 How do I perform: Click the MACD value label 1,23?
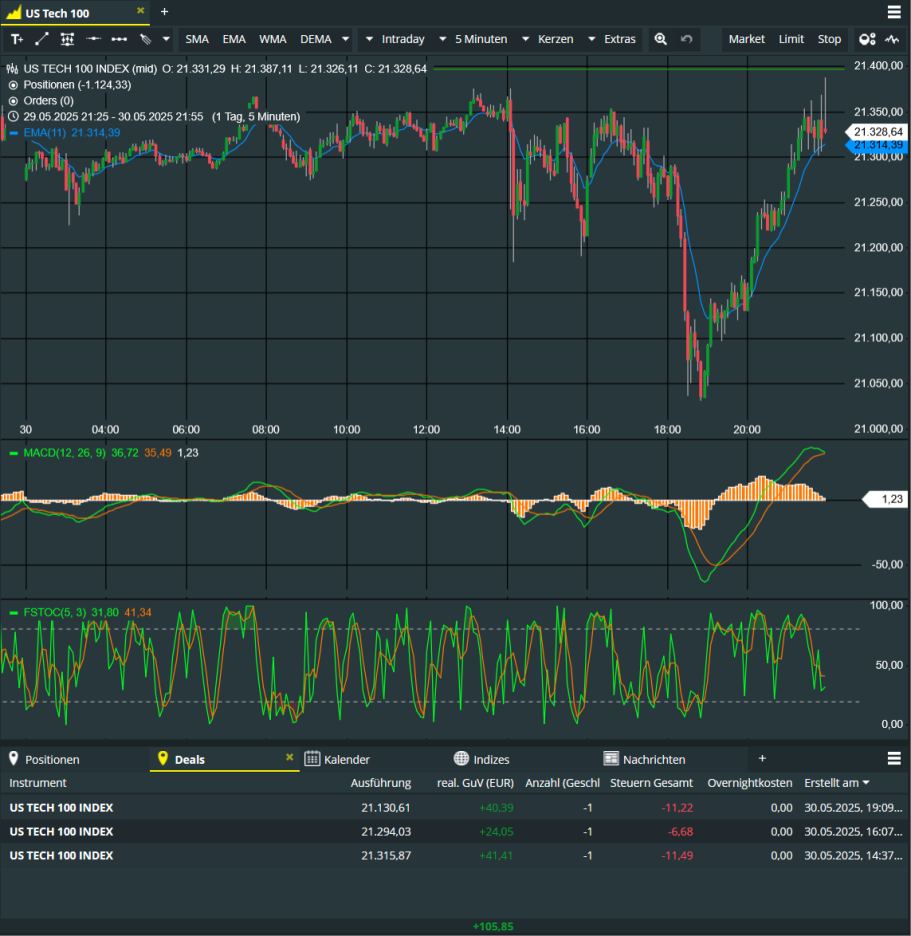886,499
